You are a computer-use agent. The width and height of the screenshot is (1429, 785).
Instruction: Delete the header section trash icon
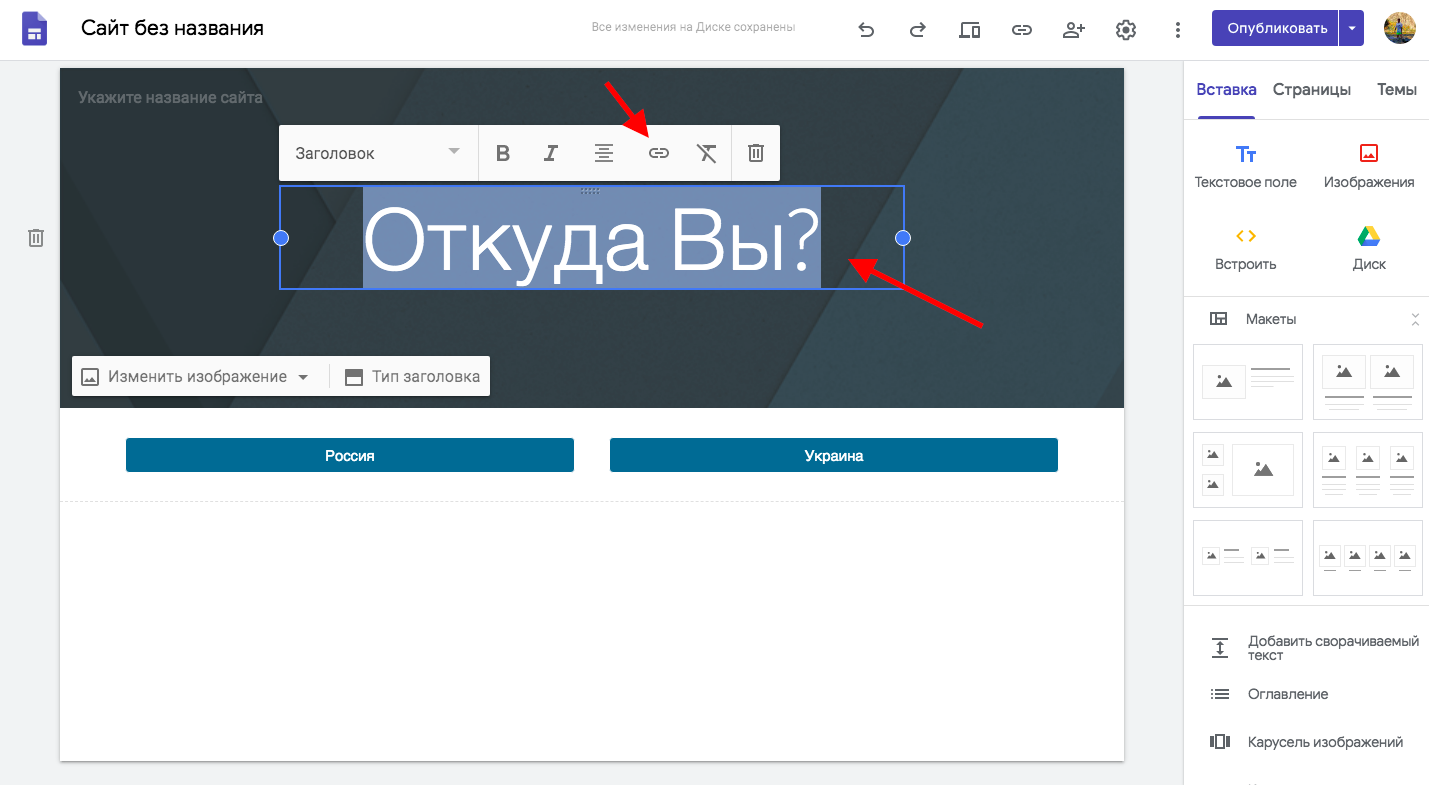coord(36,238)
